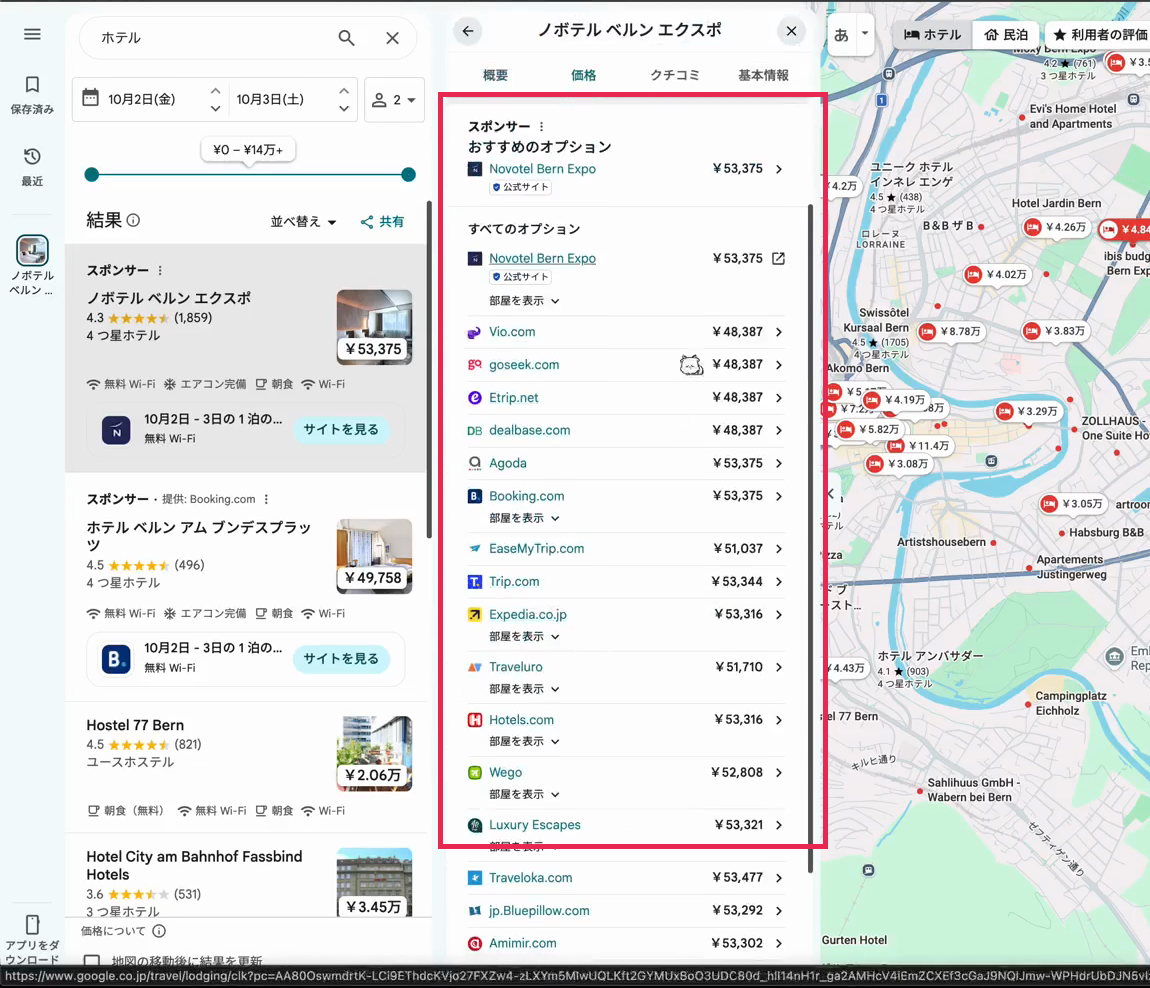
Task: Expand 部屋を表示 under Novotel Bern Expo
Action: click(524, 301)
